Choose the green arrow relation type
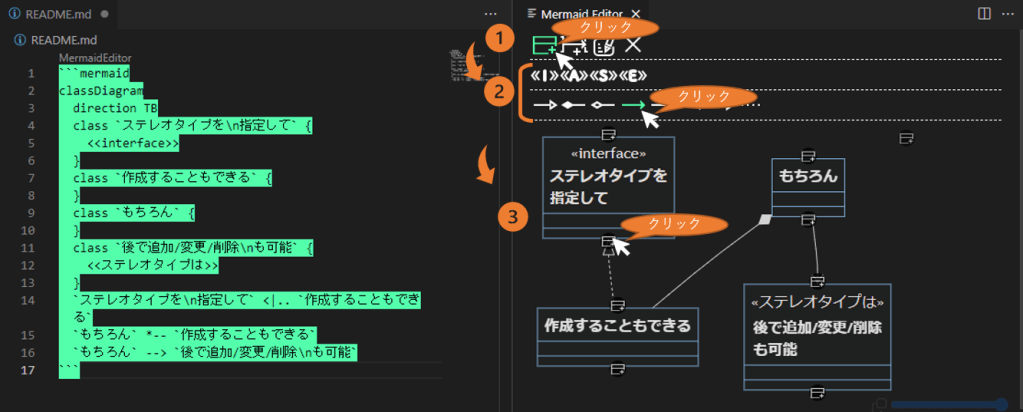The height and width of the screenshot is (412, 1023). coord(632,104)
